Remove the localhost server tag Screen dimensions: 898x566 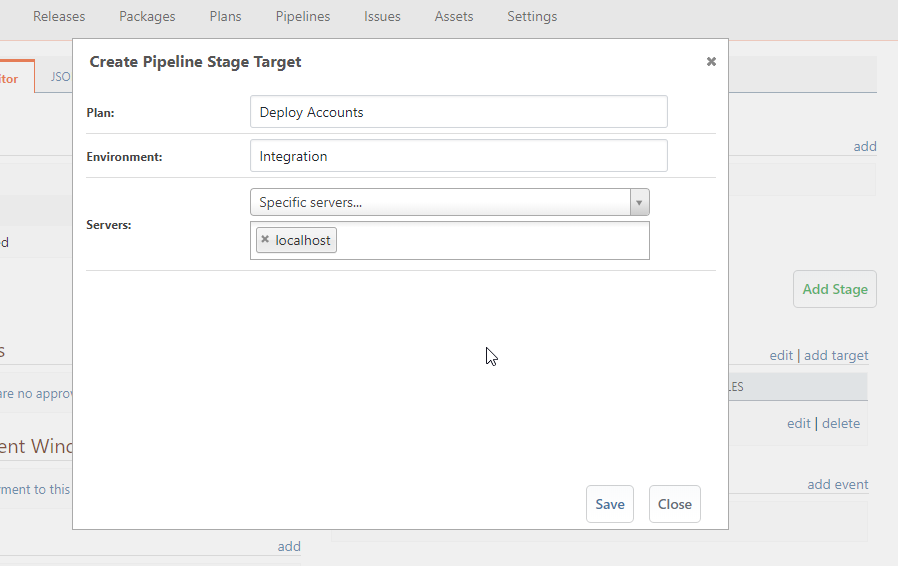pos(265,240)
